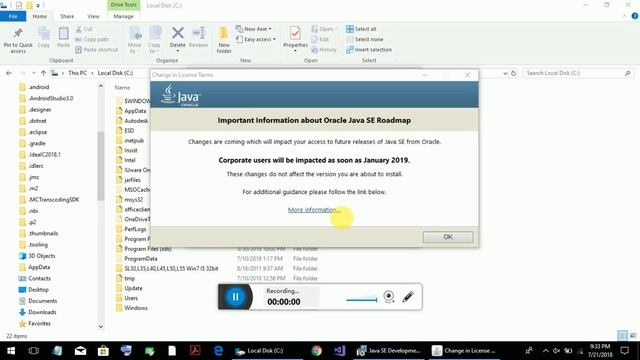The image size is (640, 360).
Task: Open the Windows Start menu
Action: 11,351
